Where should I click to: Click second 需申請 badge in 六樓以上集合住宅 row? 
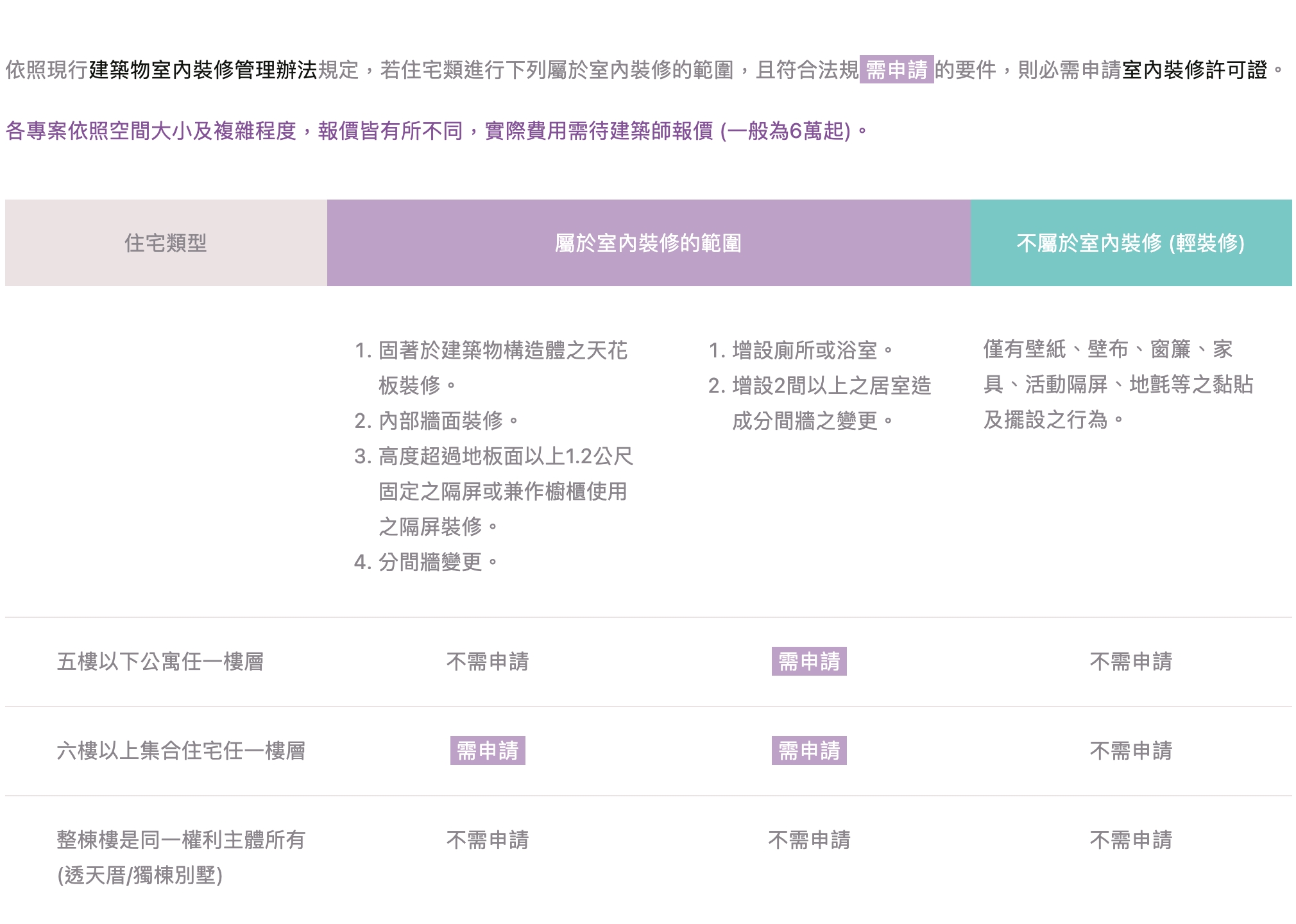[808, 751]
